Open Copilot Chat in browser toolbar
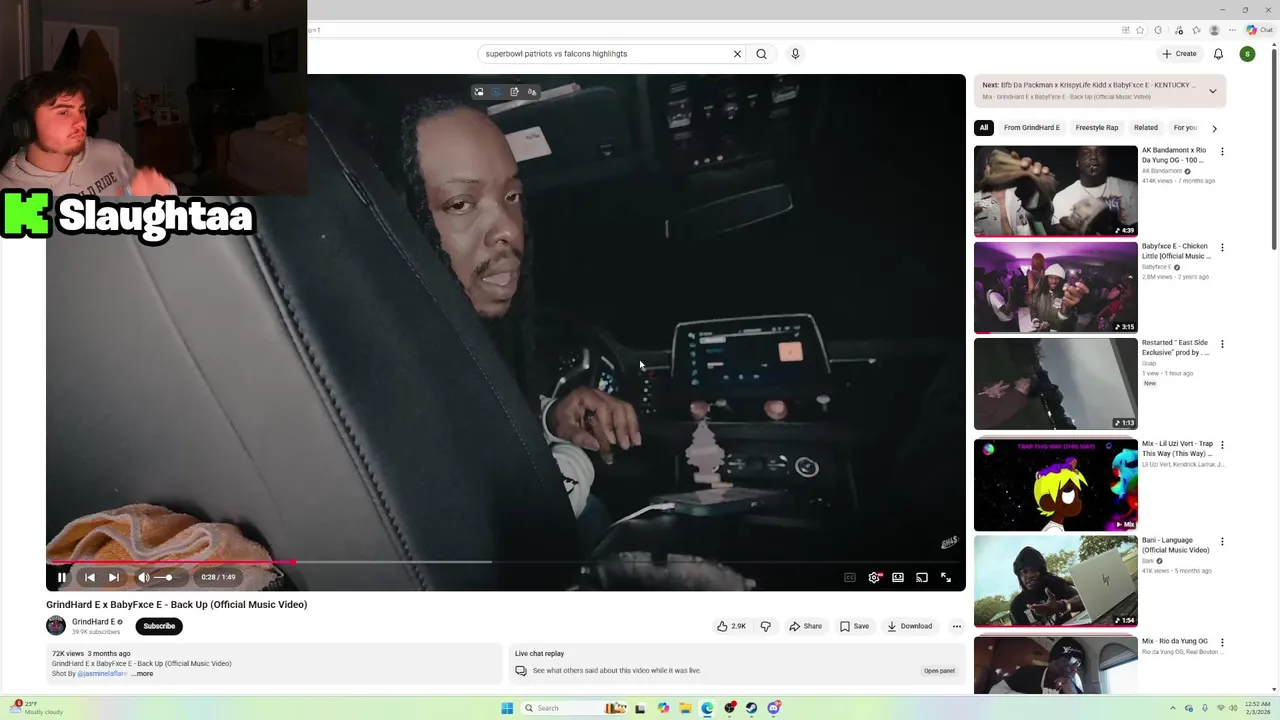 pos(1259,30)
